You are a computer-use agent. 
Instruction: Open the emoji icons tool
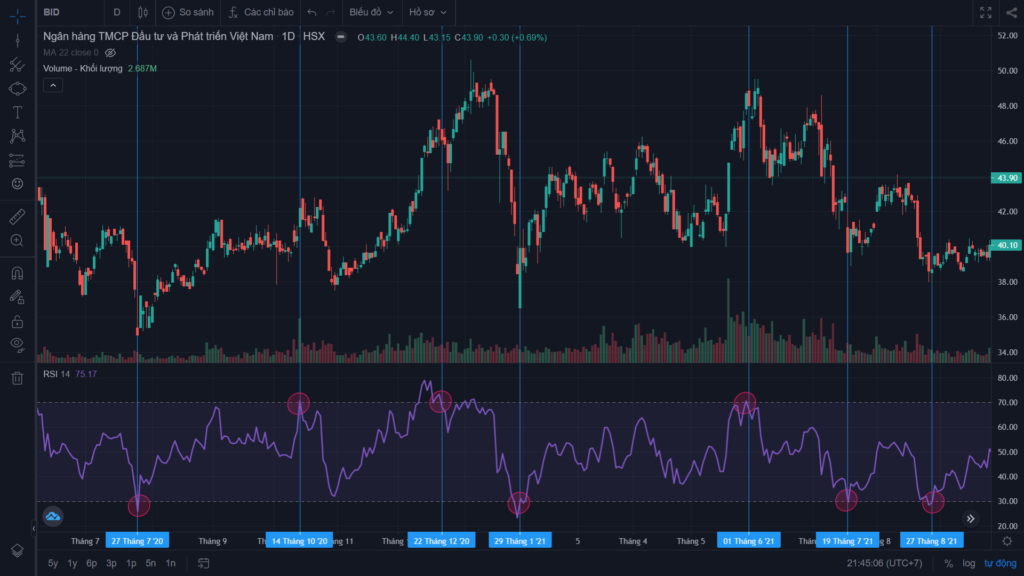18,184
